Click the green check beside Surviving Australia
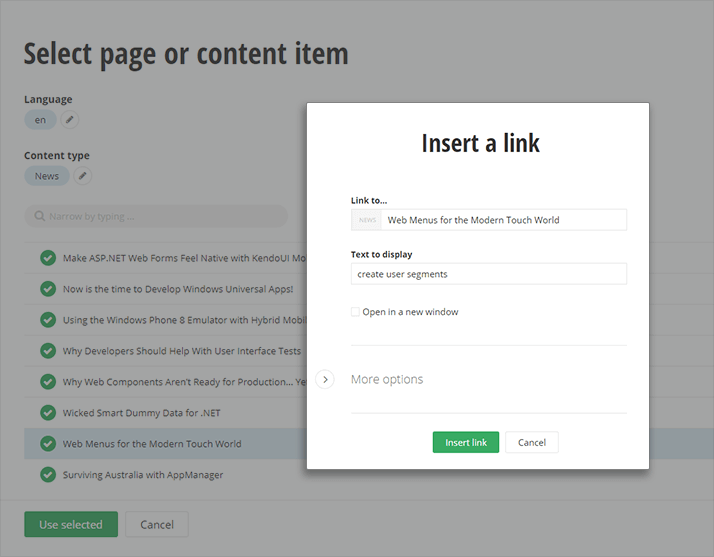This screenshot has width=714, height=557. tap(48, 475)
